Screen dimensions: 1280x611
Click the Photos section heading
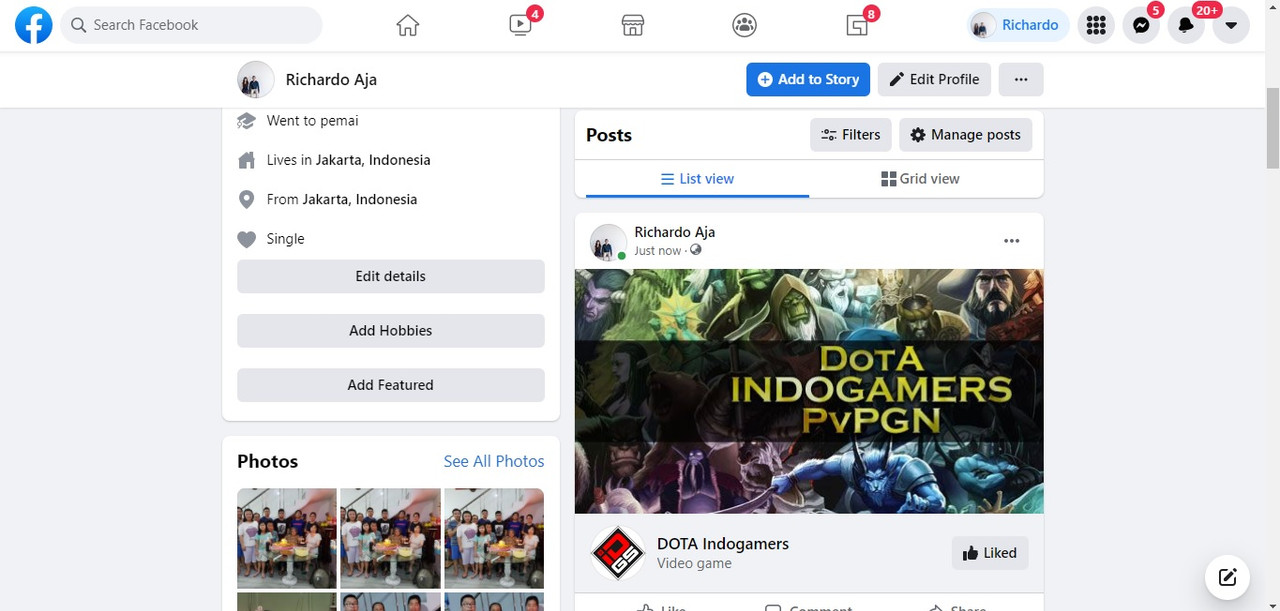click(x=267, y=461)
